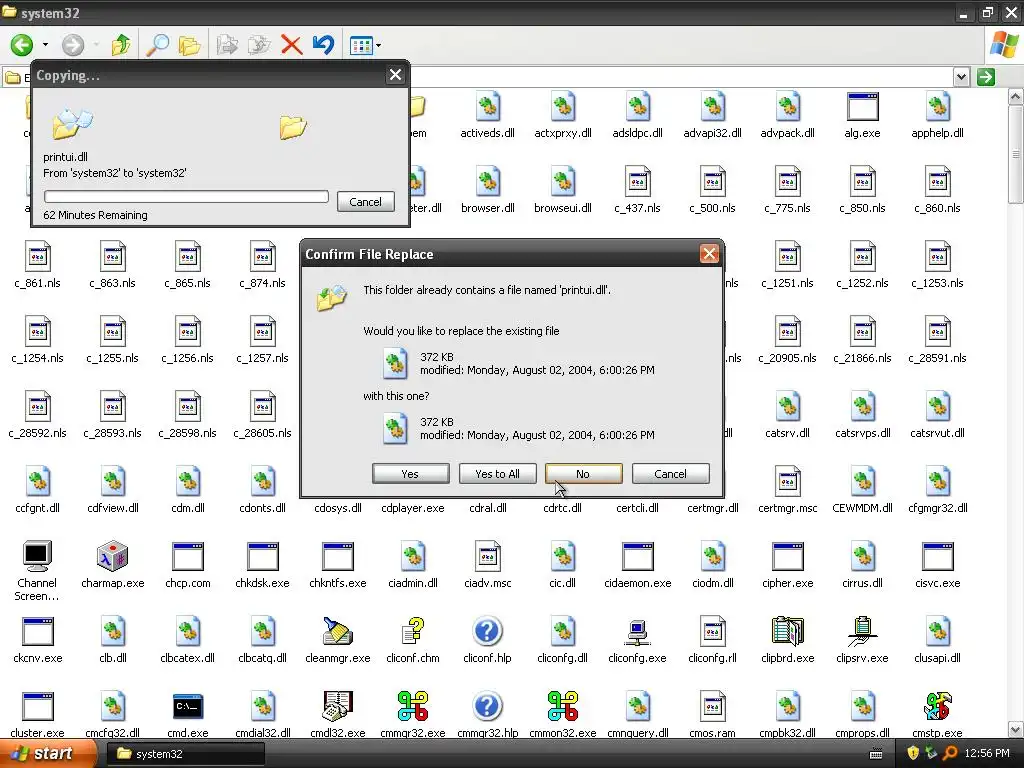The image size is (1024, 768).
Task: Open the Windows Start menu
Action: [47, 754]
